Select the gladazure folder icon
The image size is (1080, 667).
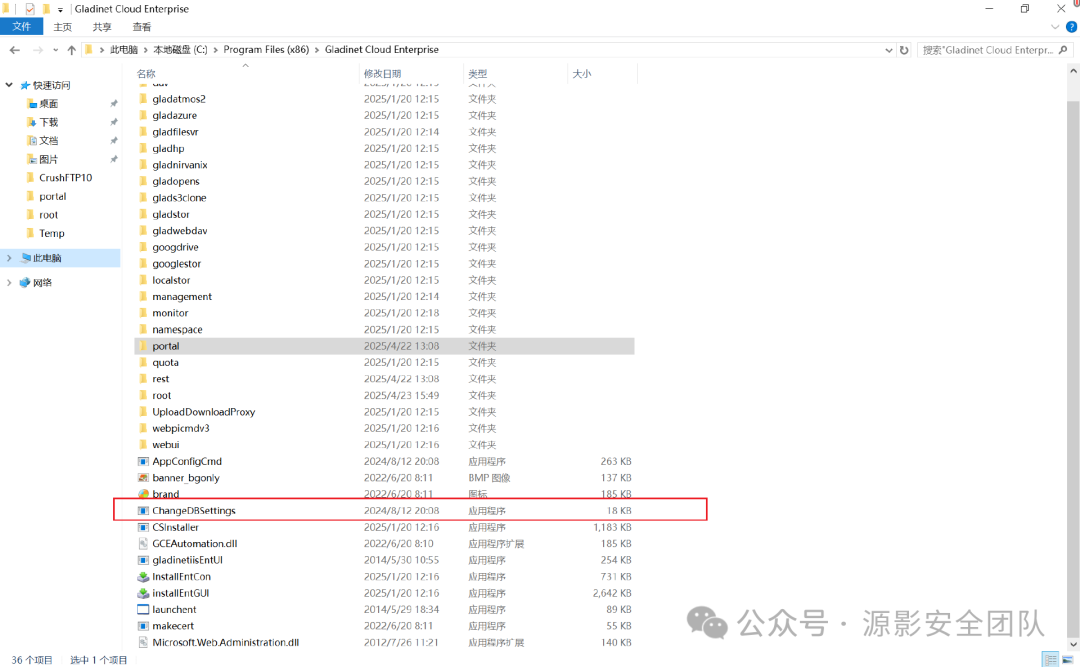click(x=143, y=115)
